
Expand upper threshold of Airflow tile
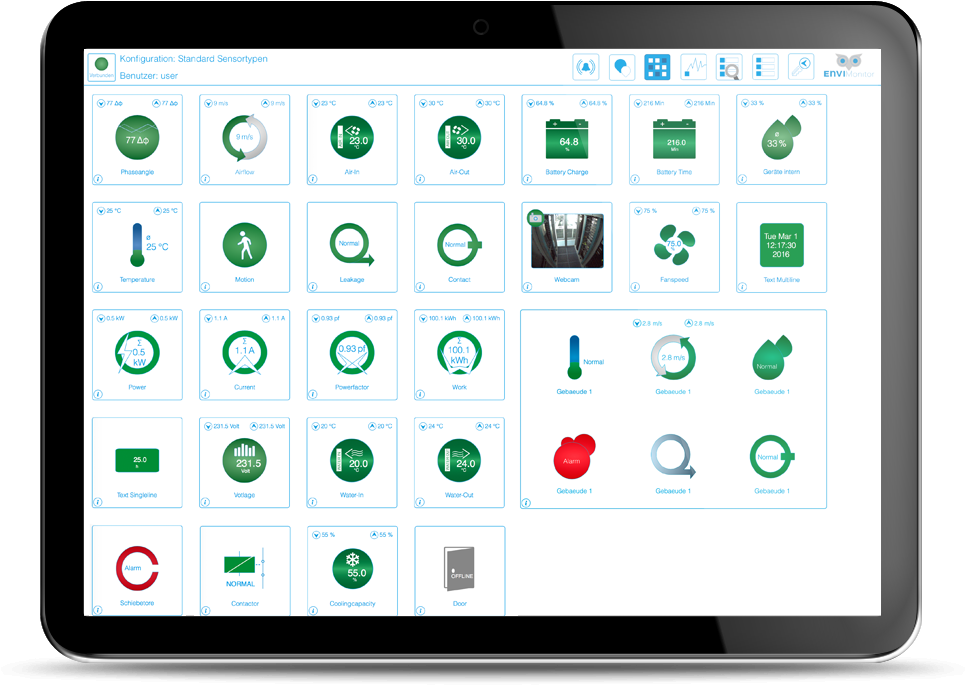[x=265, y=103]
